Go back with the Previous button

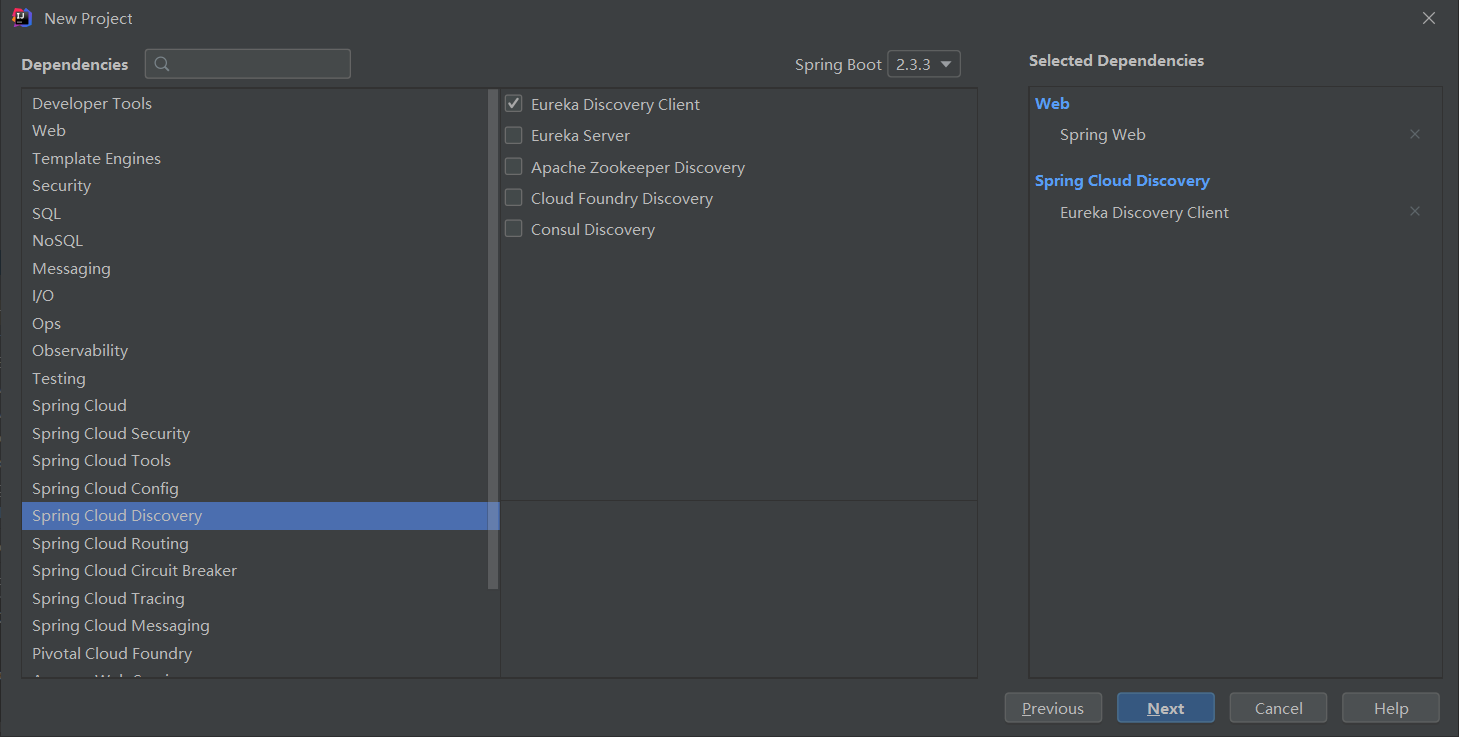pyautogui.click(x=1052, y=708)
